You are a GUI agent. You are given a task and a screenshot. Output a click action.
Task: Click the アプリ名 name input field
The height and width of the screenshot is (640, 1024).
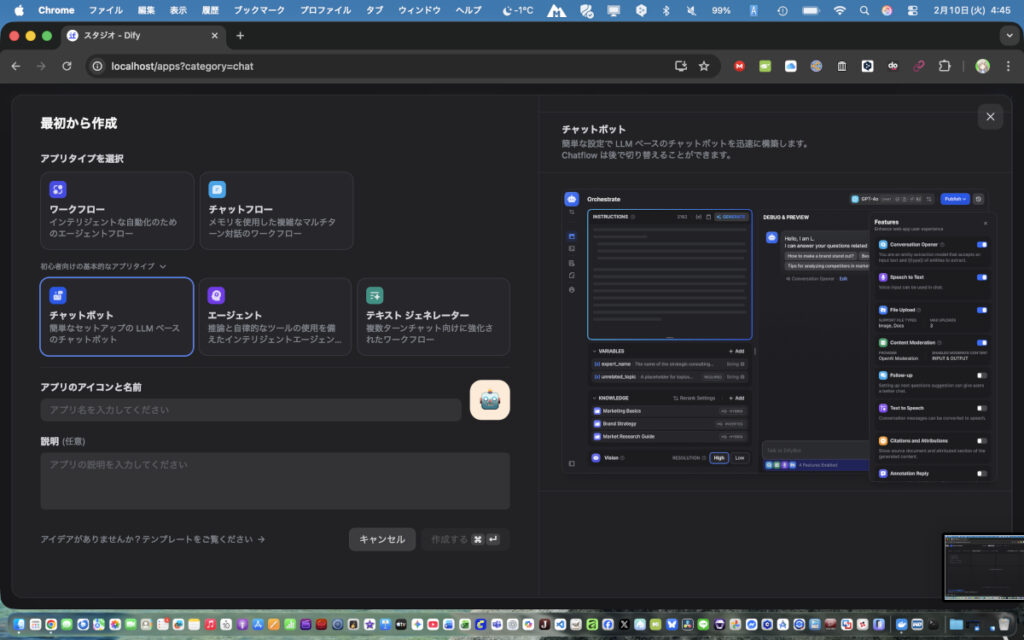click(250, 410)
